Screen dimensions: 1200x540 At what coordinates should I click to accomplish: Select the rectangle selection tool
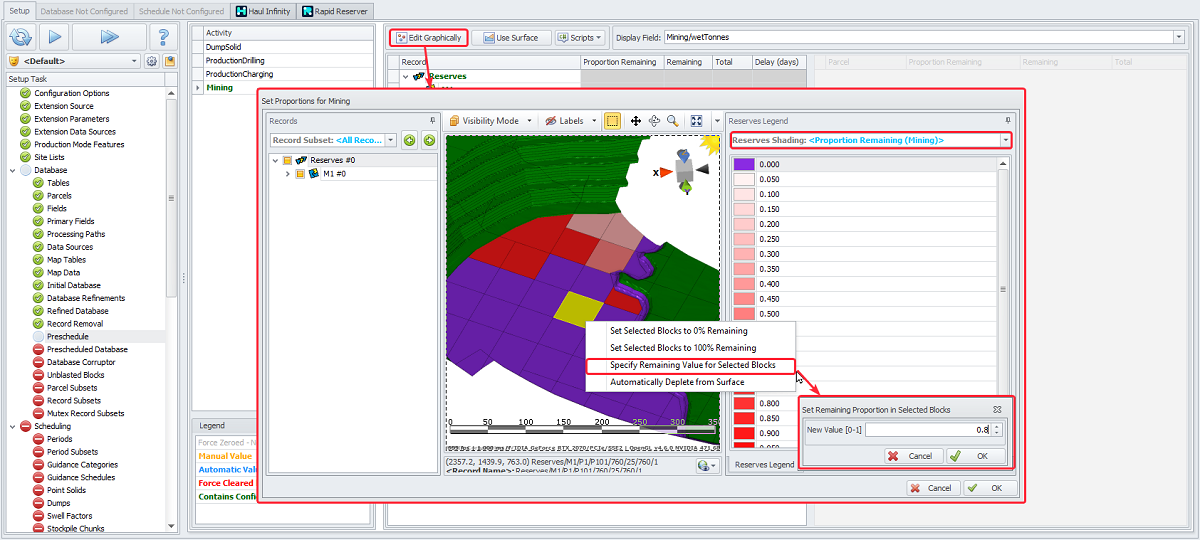coord(612,121)
